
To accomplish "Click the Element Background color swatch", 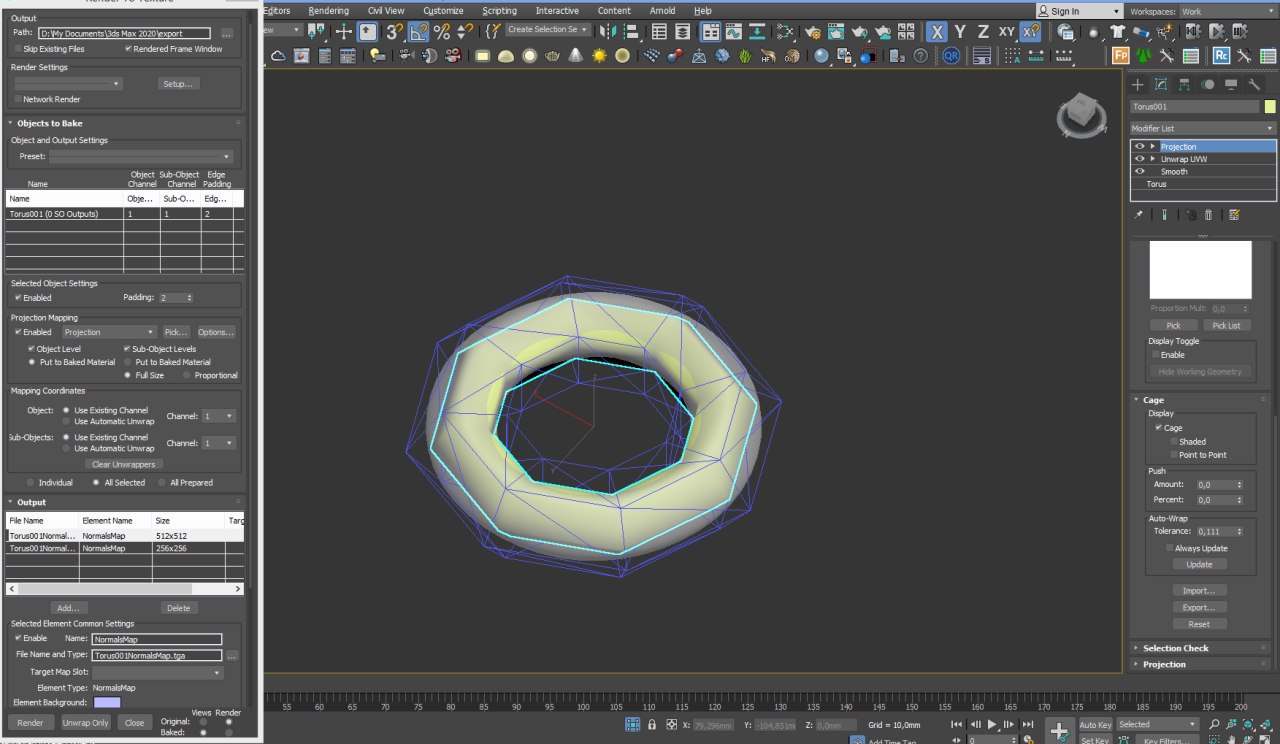I will click(107, 702).
